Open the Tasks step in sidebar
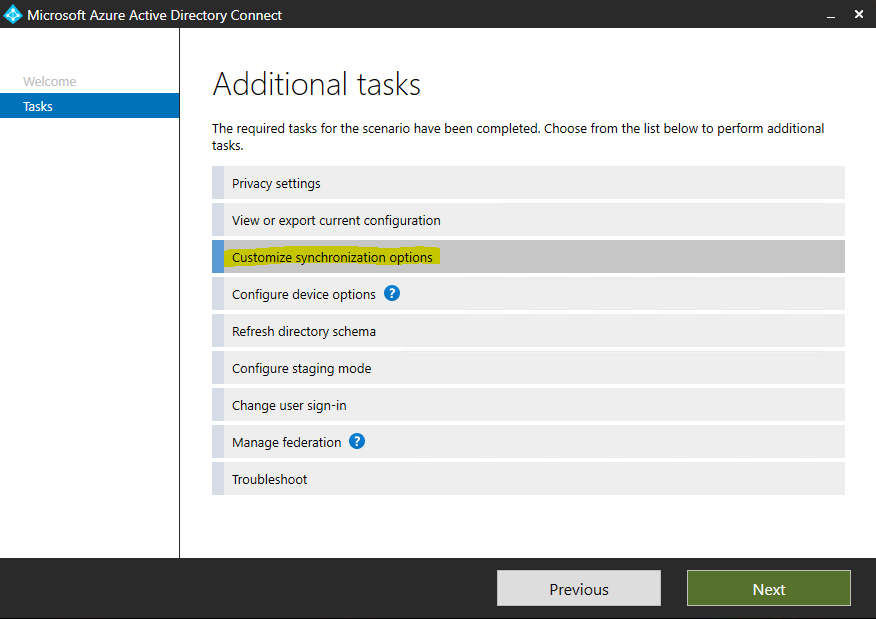This screenshot has height=619, width=876. [x=89, y=106]
